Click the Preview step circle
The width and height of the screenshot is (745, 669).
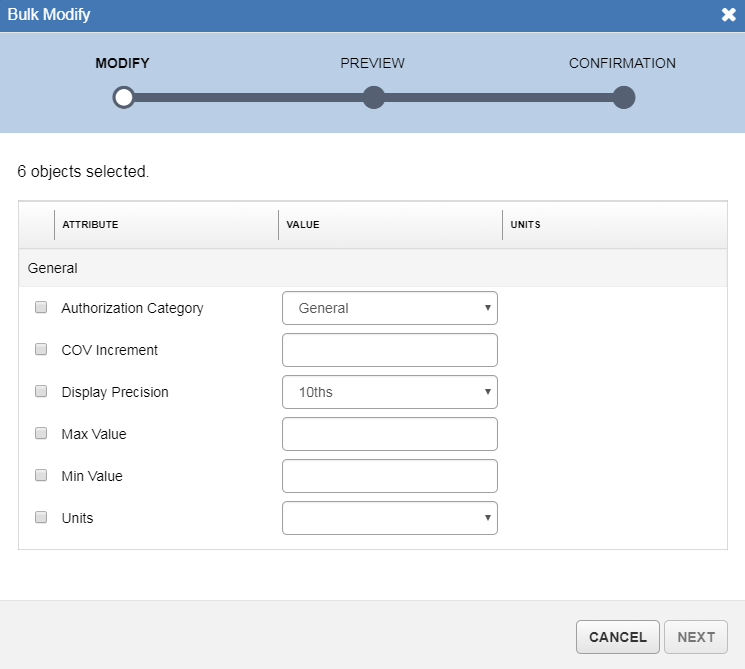click(373, 97)
